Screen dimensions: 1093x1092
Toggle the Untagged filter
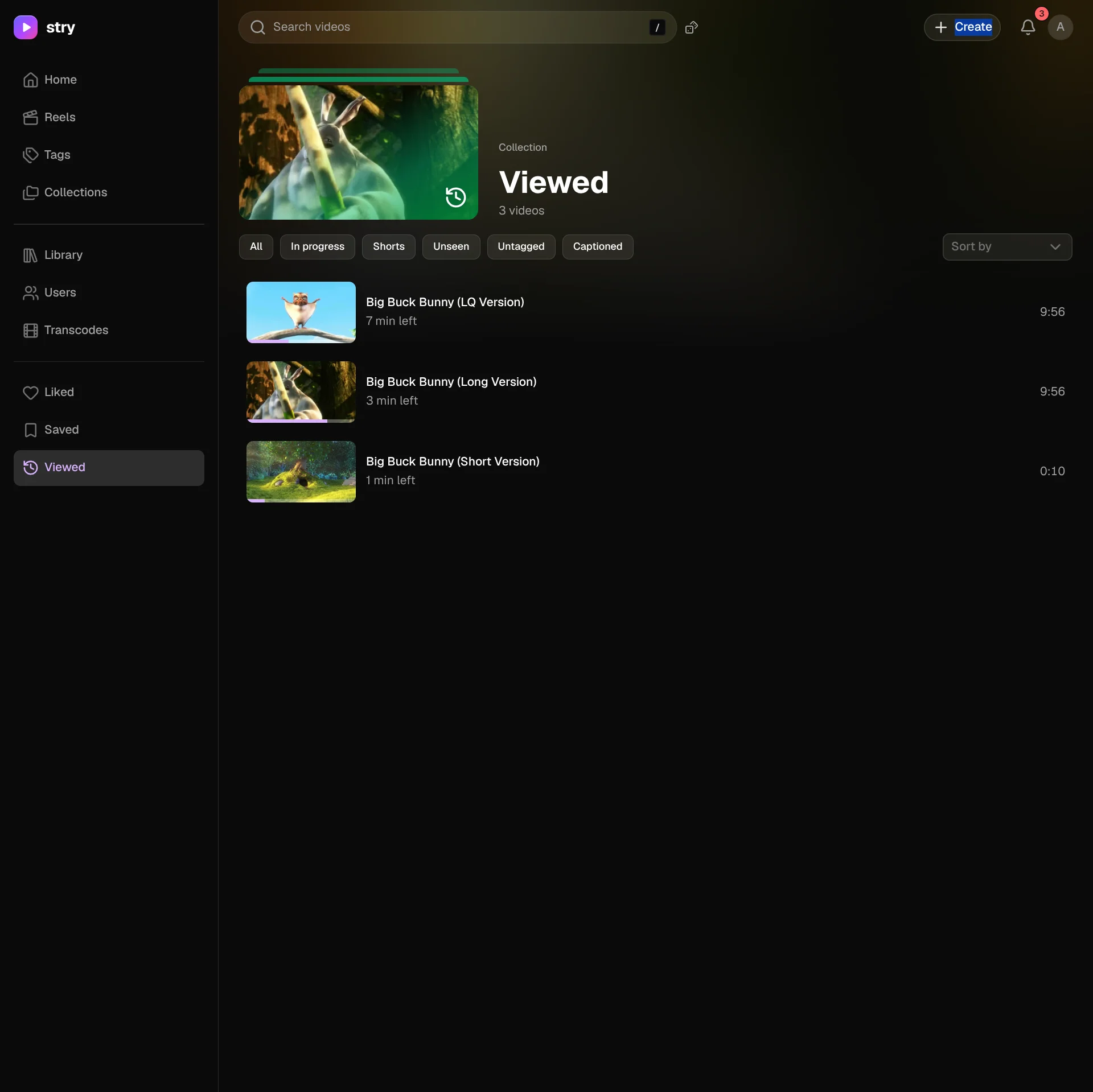(x=521, y=247)
